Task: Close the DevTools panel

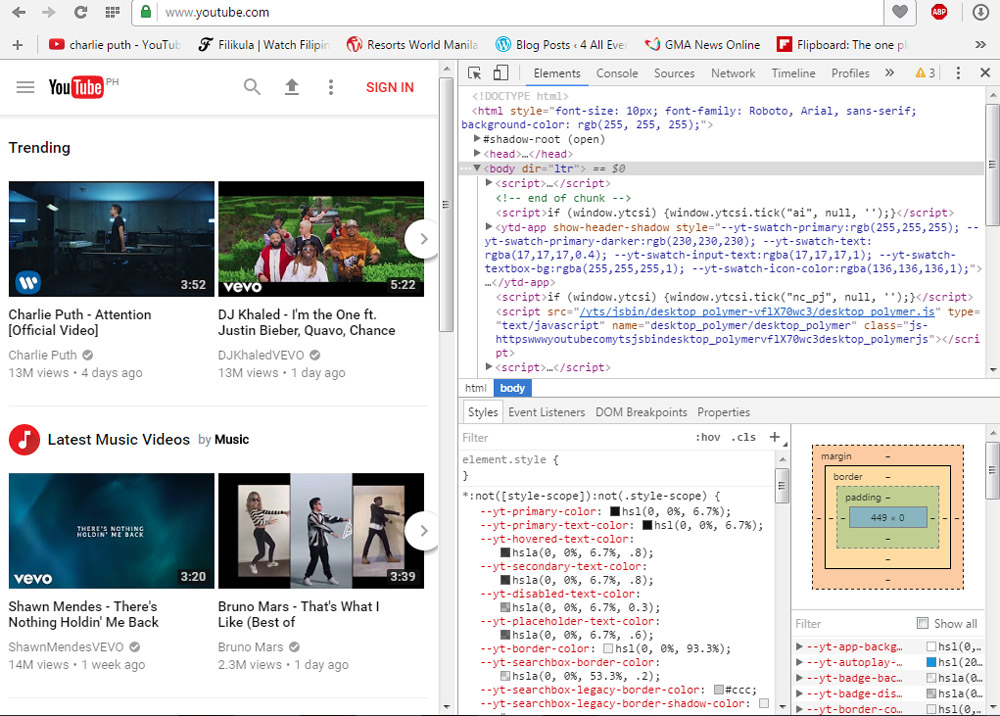Action: 985,73
